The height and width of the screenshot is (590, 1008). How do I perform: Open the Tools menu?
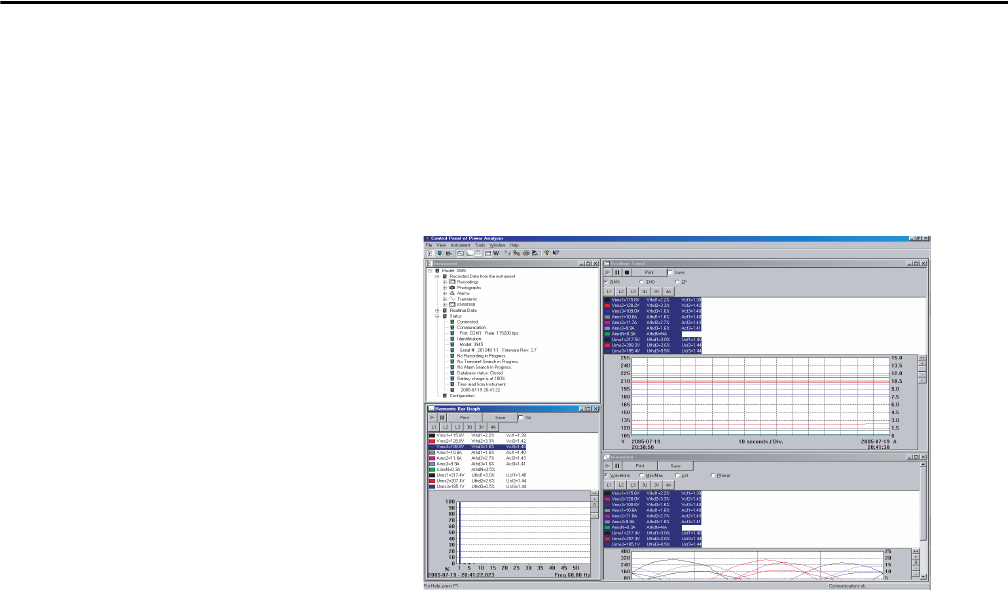pyautogui.click(x=480, y=245)
